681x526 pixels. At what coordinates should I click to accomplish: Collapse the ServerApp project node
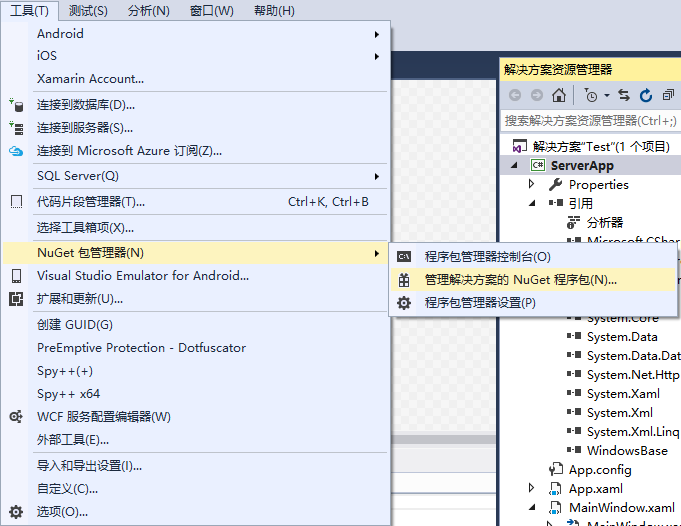point(515,165)
